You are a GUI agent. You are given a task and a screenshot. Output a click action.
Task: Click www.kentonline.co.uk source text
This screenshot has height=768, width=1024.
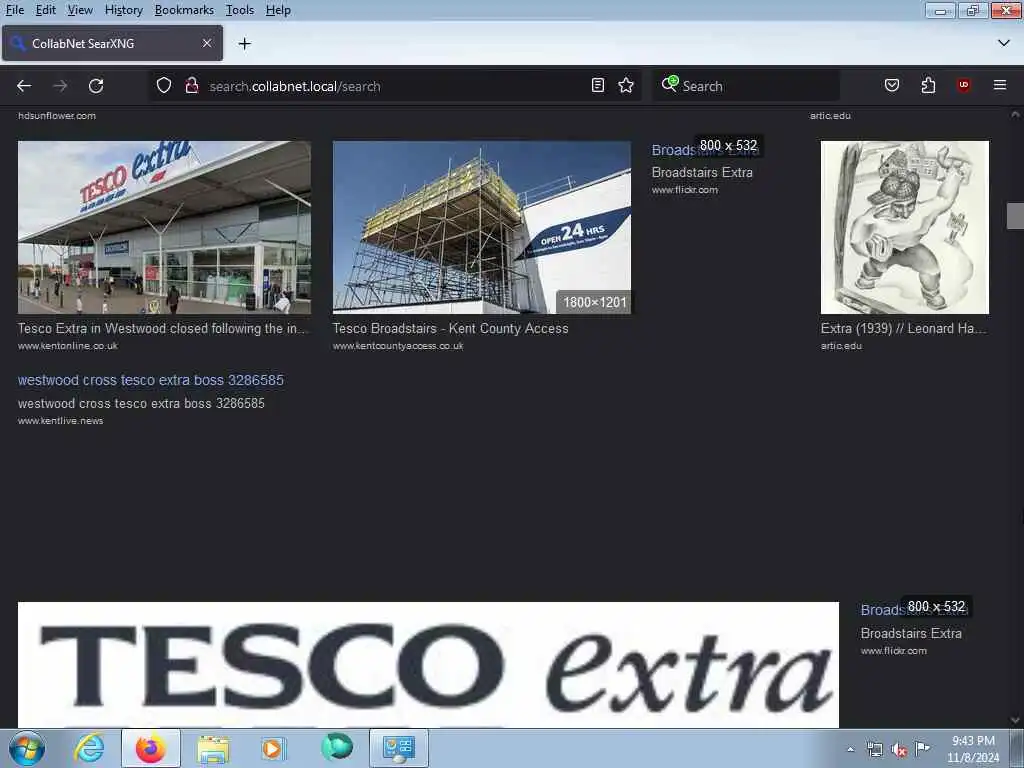[68, 346]
